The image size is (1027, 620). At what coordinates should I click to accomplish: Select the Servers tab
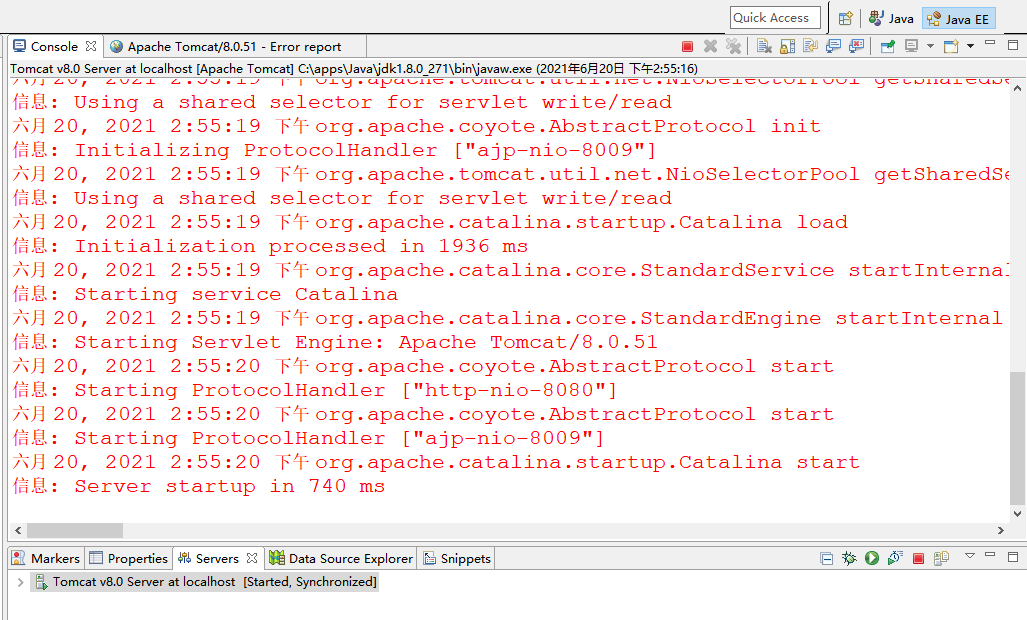217,558
